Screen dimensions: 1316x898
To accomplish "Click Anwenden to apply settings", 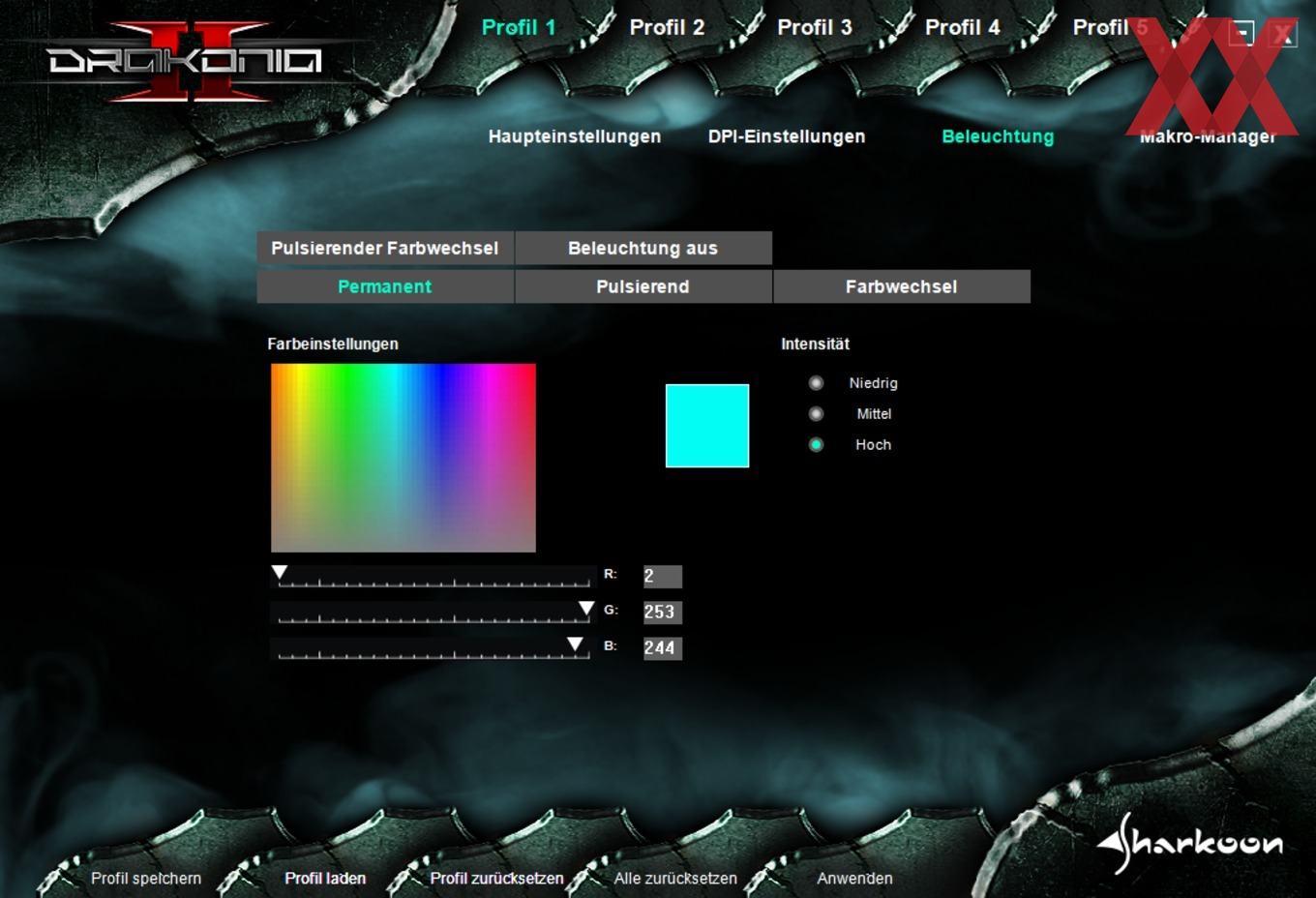I will click(x=854, y=879).
